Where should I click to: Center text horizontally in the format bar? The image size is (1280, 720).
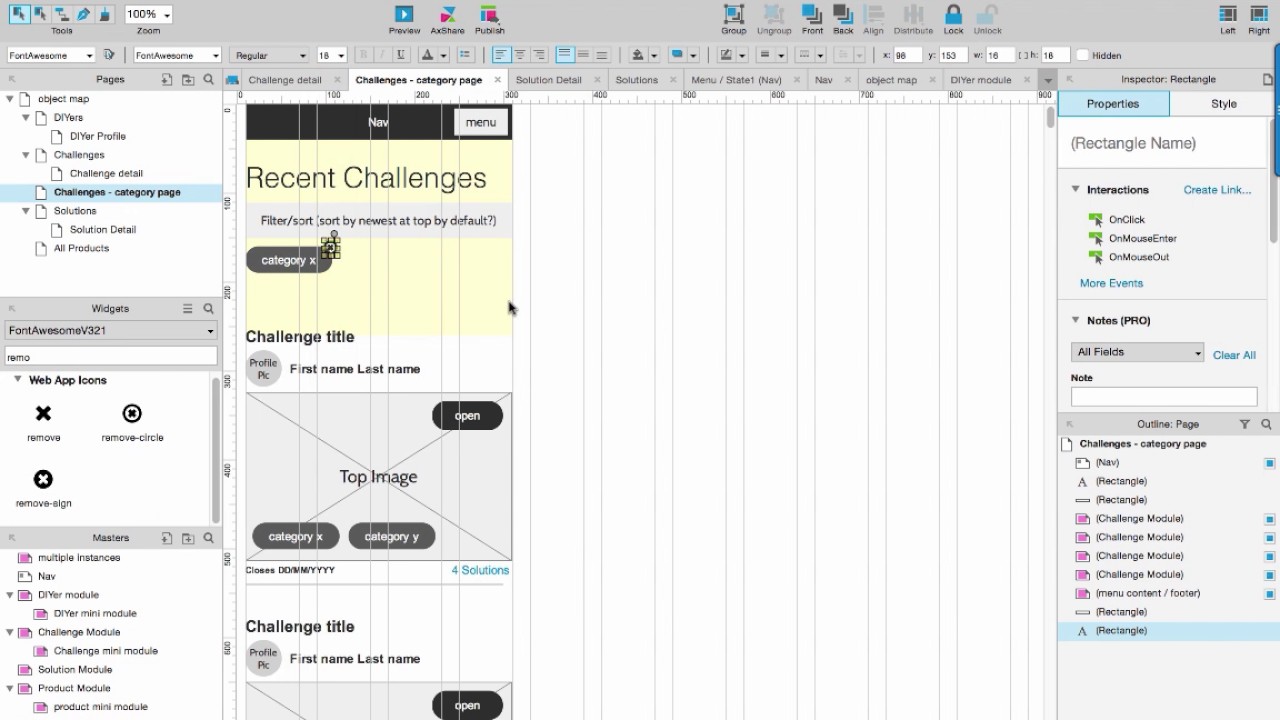520,55
